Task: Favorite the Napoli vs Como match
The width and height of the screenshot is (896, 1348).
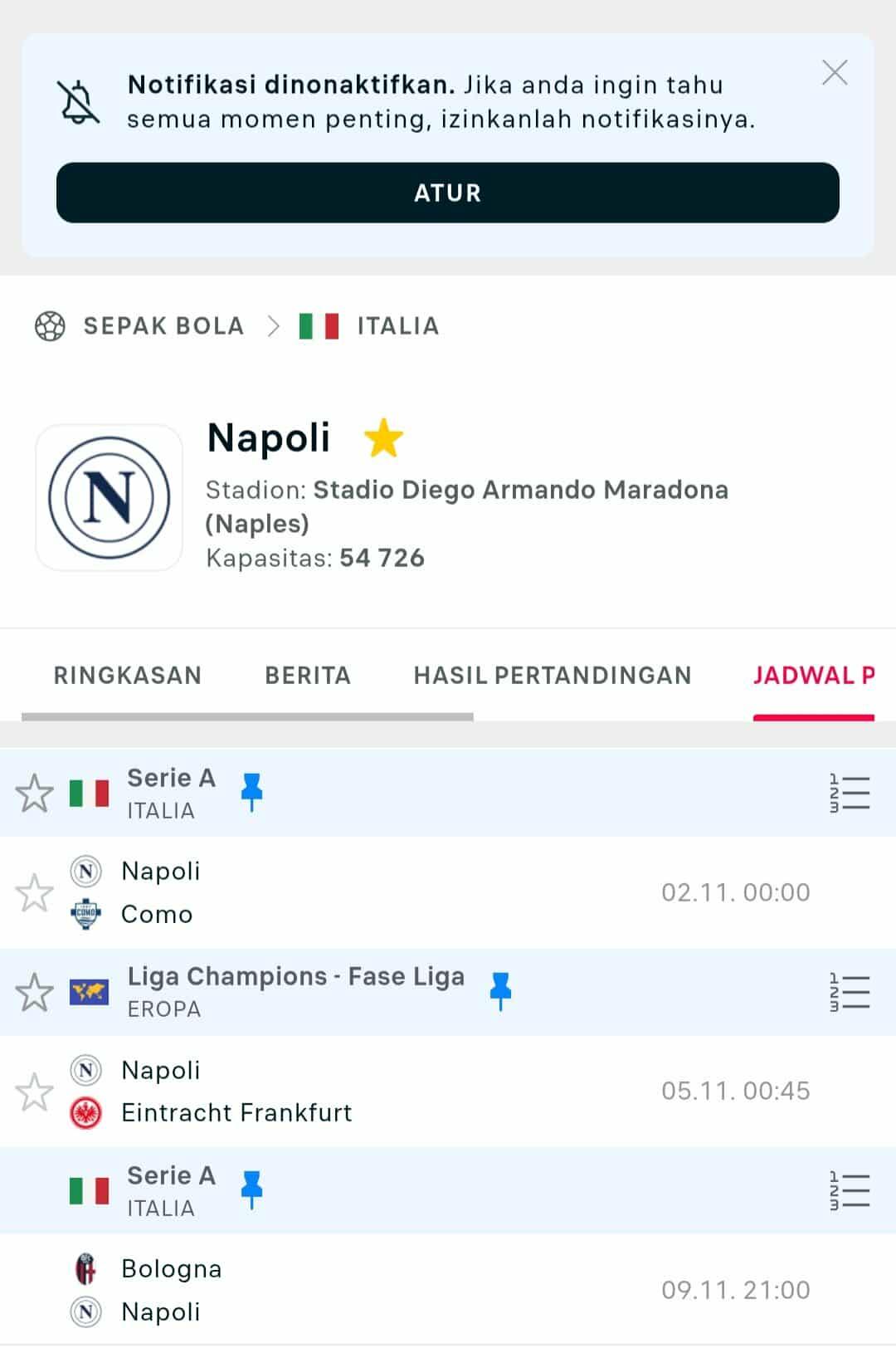Action: [34, 892]
